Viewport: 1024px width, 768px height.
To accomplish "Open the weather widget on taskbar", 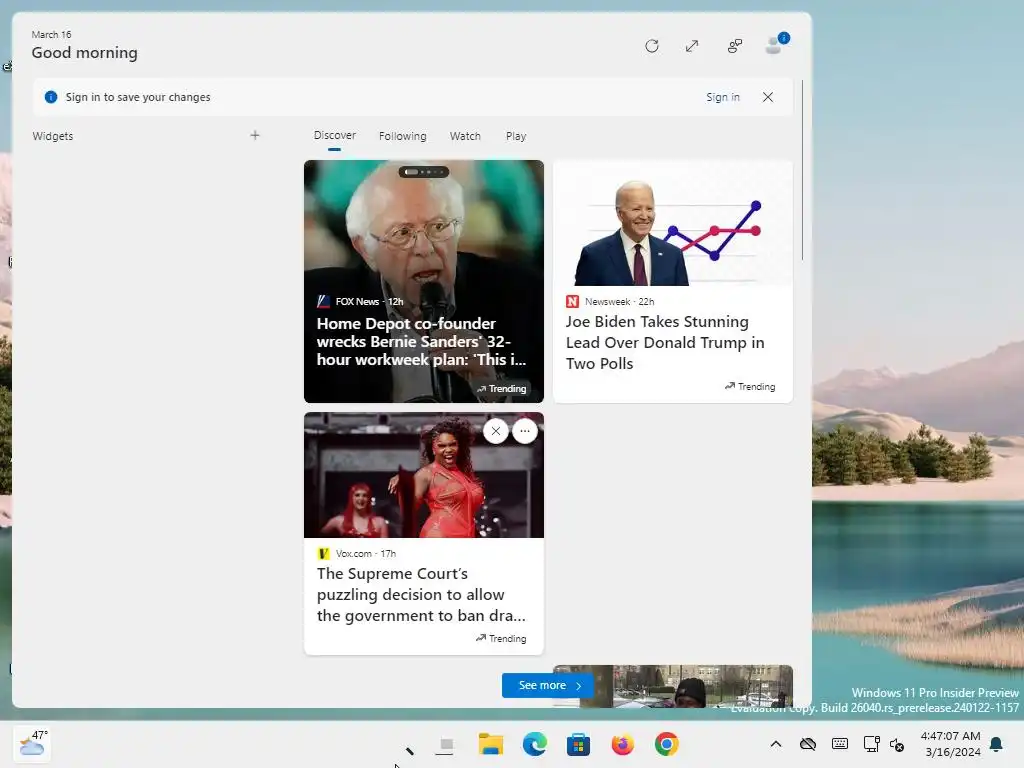I will coord(31,744).
